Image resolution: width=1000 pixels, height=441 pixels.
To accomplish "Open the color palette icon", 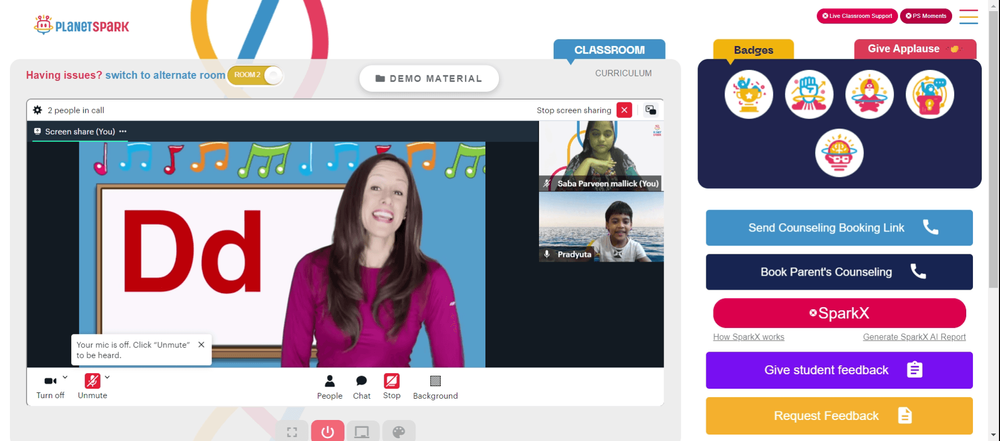I will tap(399, 432).
